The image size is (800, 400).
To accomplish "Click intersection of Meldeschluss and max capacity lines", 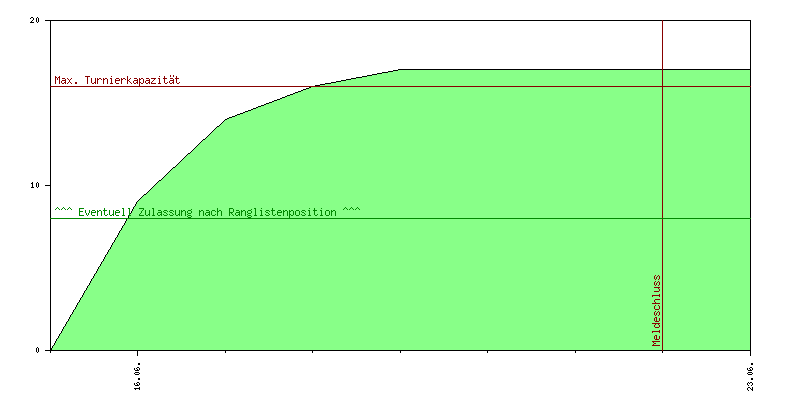I will [662, 86].
